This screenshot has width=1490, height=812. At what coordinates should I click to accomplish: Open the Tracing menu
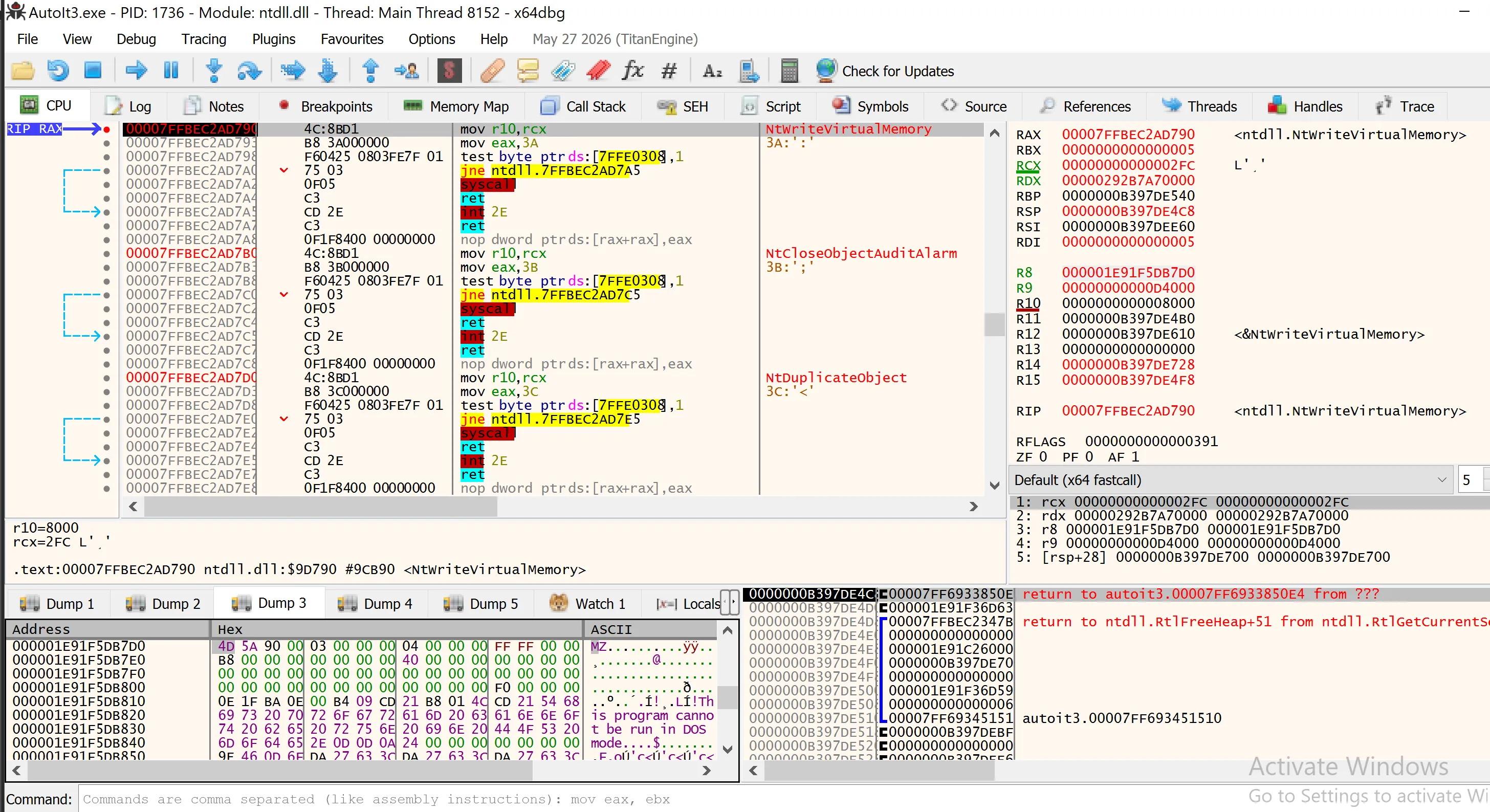204,39
